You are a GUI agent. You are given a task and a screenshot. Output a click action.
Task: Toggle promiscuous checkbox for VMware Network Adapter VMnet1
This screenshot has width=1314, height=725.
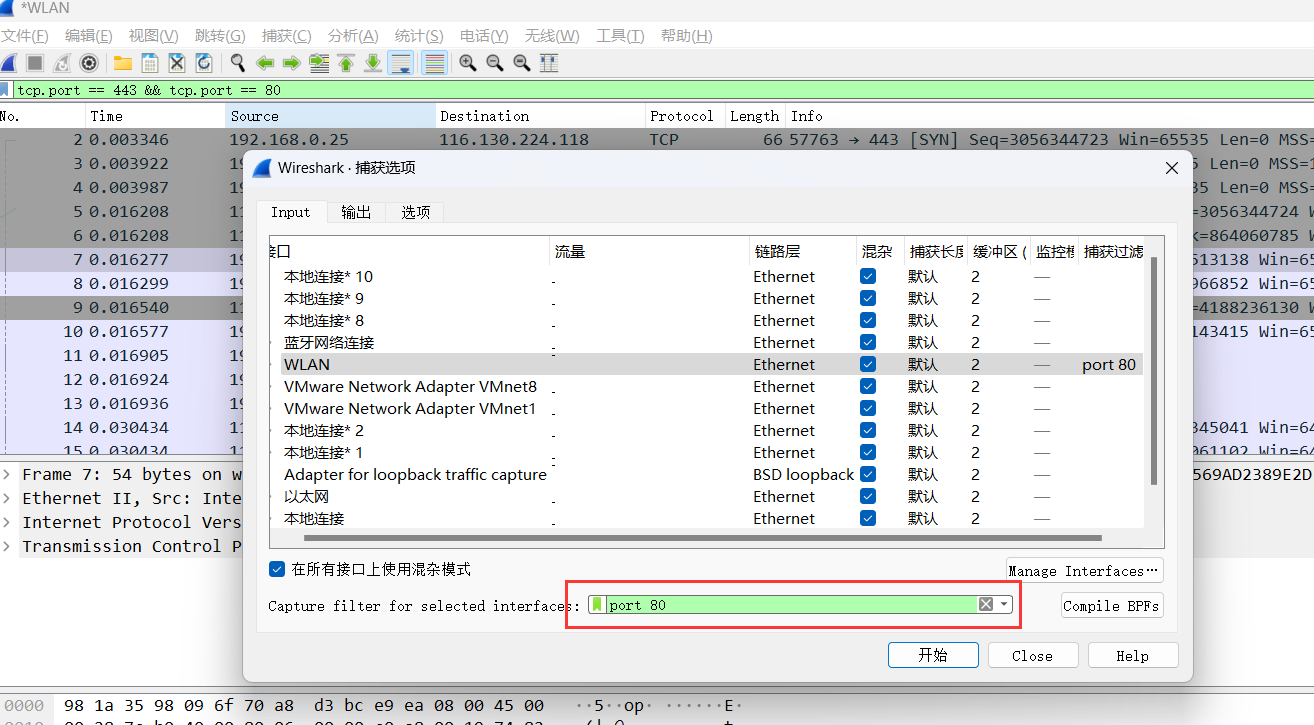pyautogui.click(x=868, y=408)
